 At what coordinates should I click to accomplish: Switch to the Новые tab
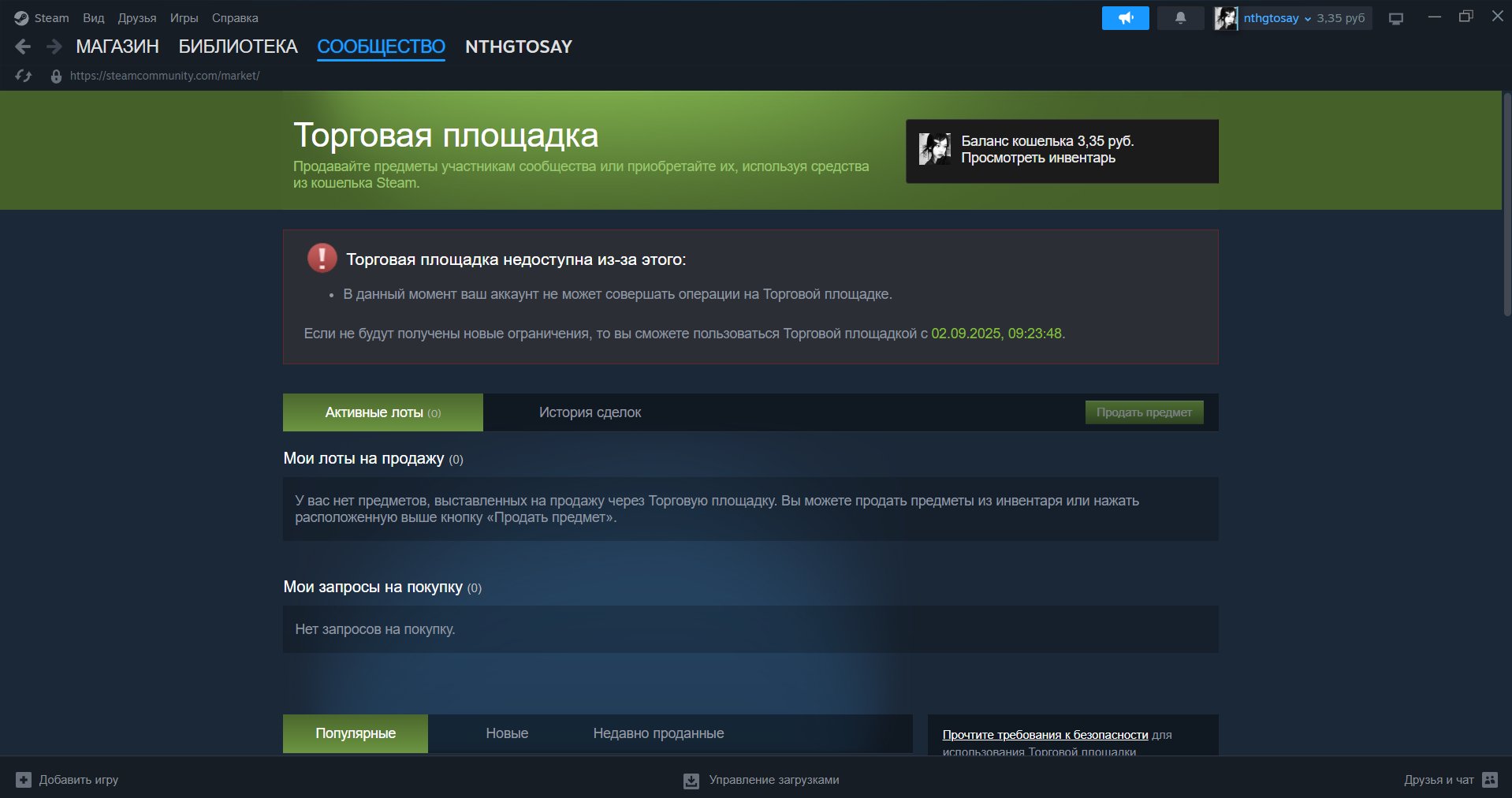pyautogui.click(x=507, y=733)
